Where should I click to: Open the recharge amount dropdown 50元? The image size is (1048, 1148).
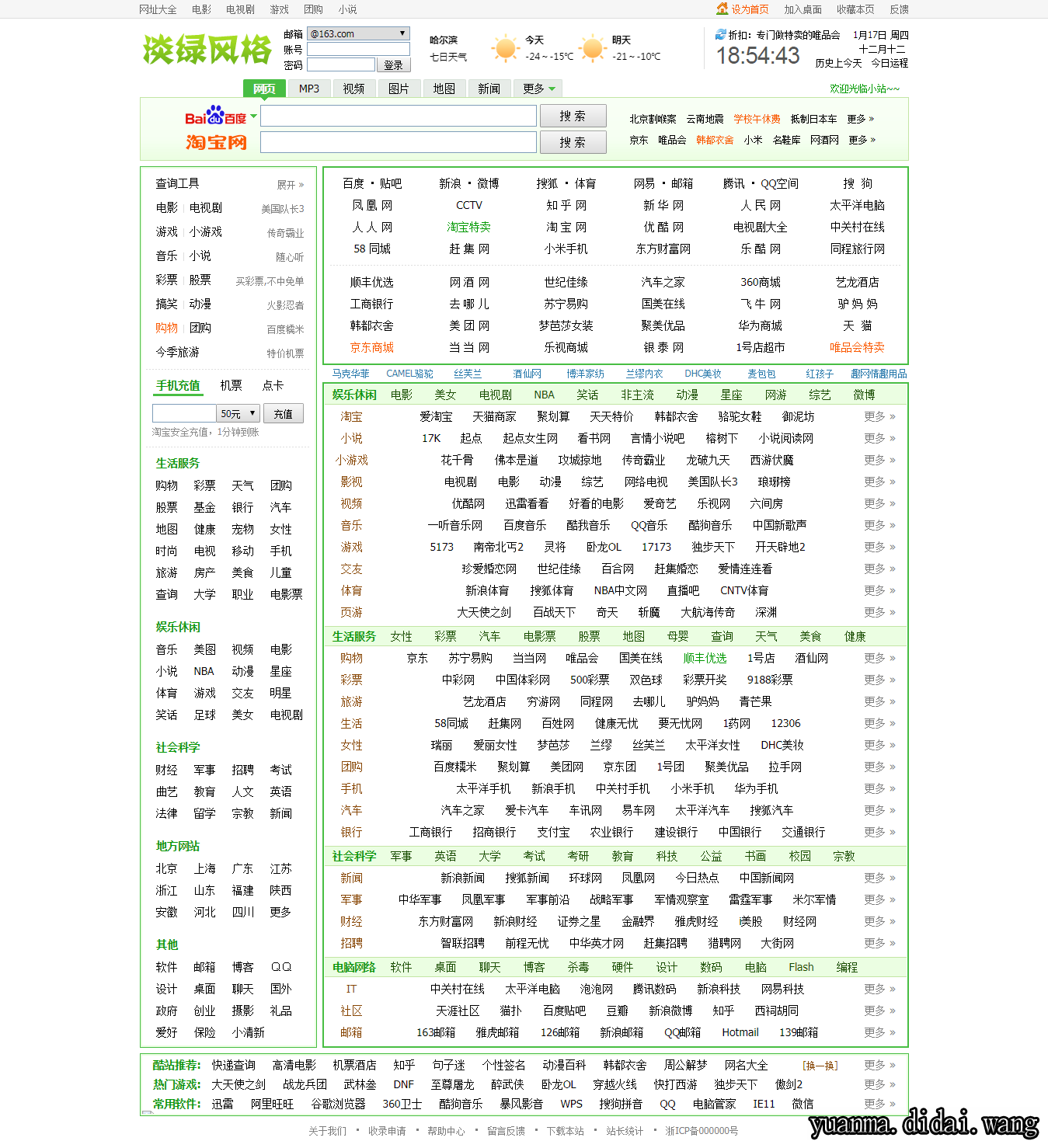[x=238, y=413]
